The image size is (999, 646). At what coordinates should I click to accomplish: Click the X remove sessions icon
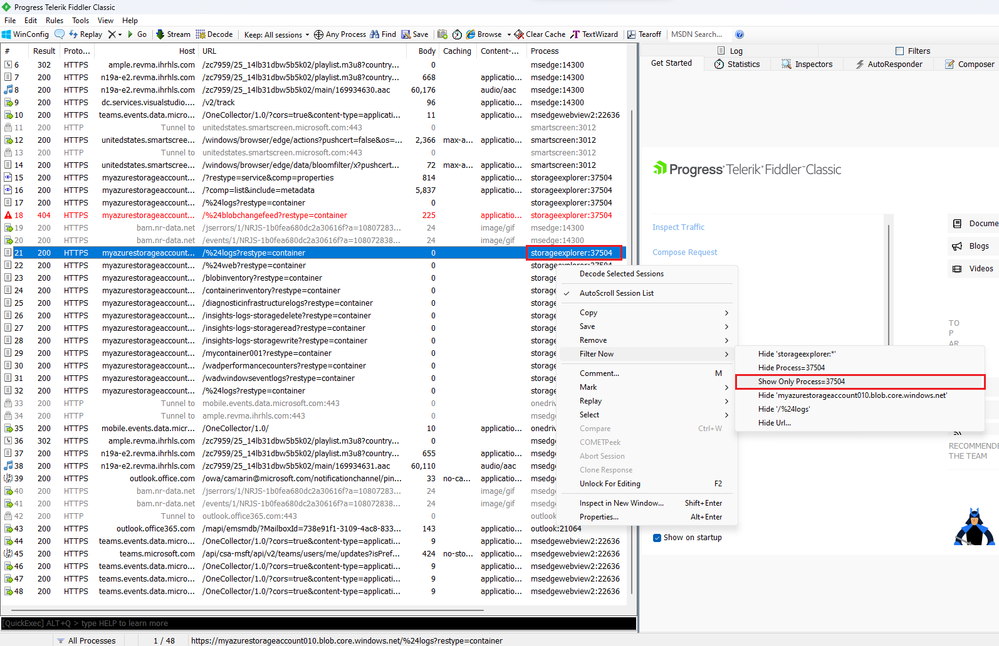[112, 34]
